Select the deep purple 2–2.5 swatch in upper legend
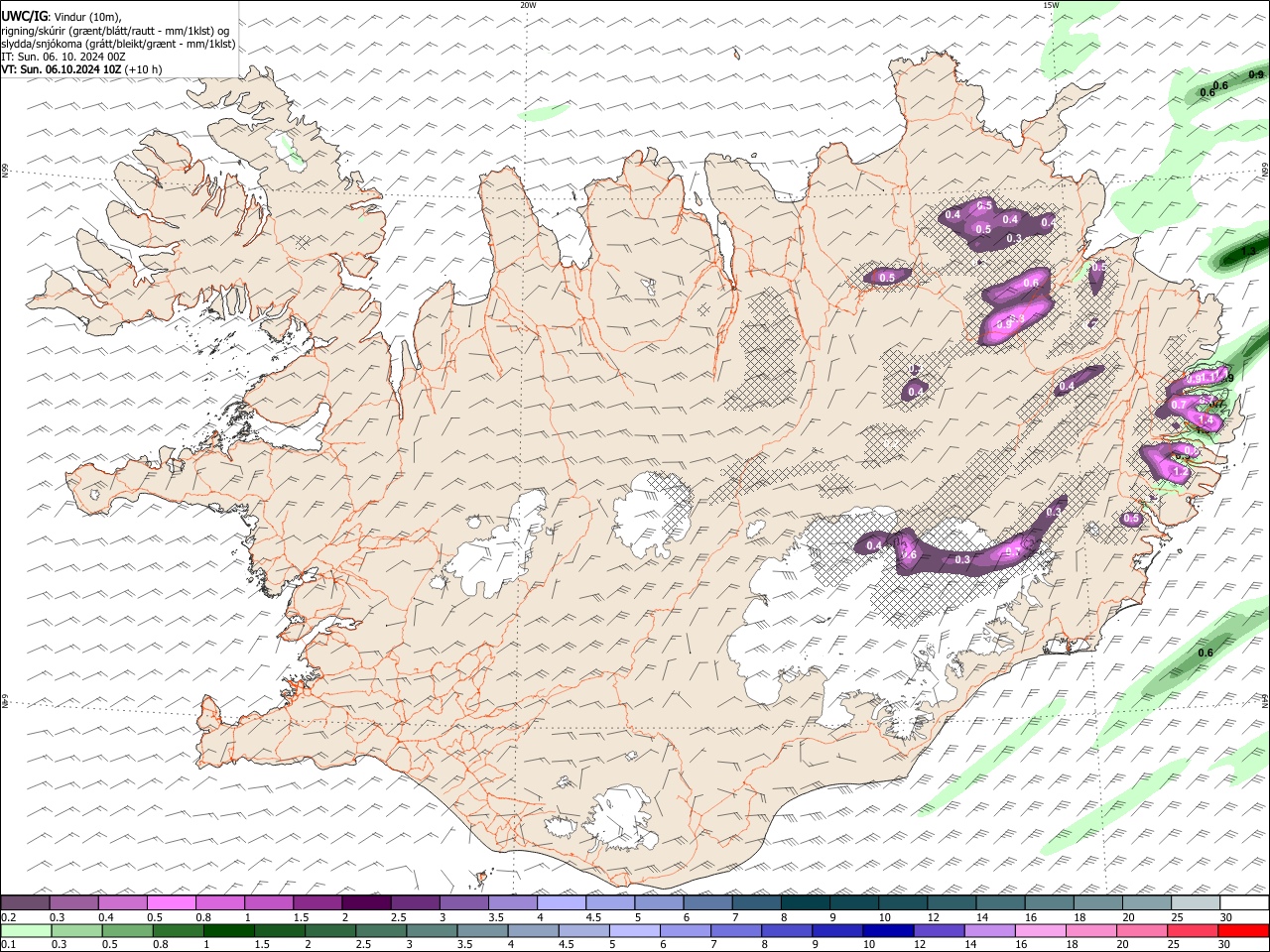1270x952 pixels. click(x=366, y=902)
